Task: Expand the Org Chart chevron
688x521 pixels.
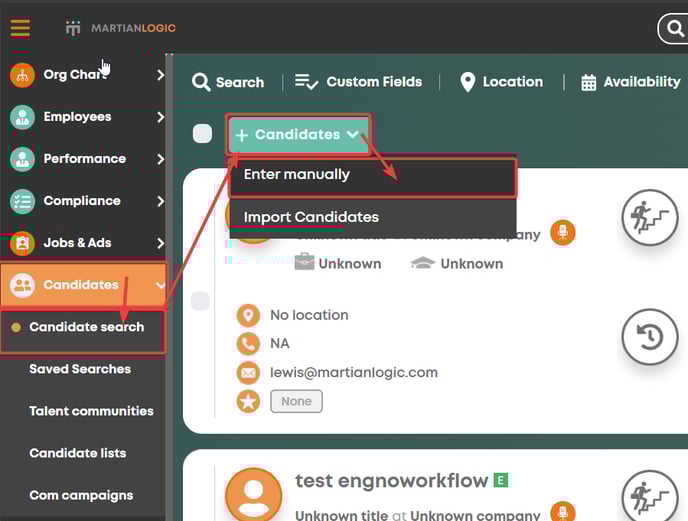Action: point(161,75)
